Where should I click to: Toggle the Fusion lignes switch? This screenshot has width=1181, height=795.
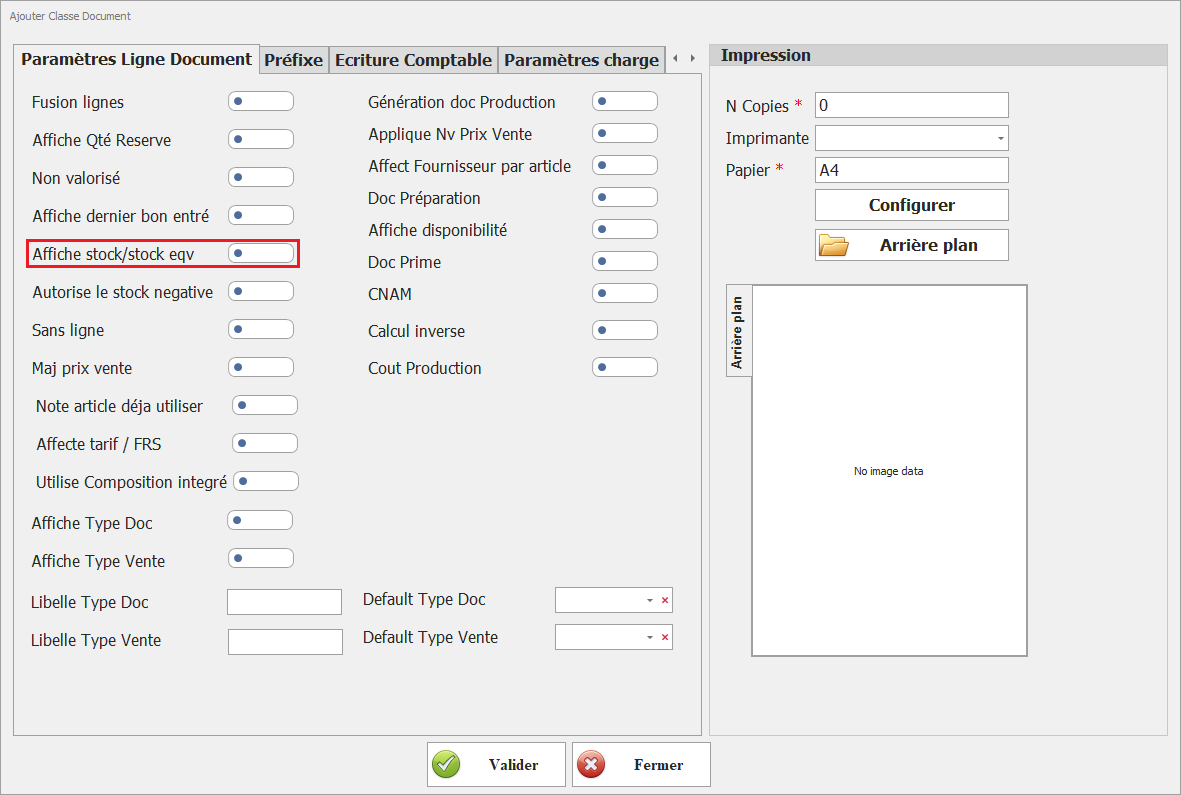(261, 101)
